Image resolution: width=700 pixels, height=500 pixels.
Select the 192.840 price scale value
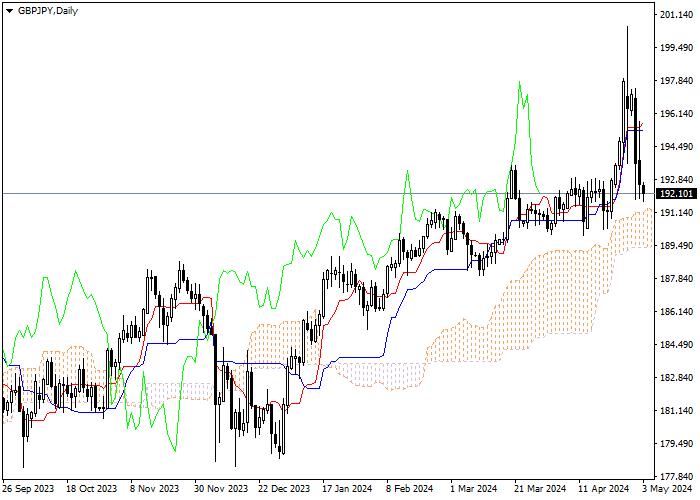pos(676,180)
